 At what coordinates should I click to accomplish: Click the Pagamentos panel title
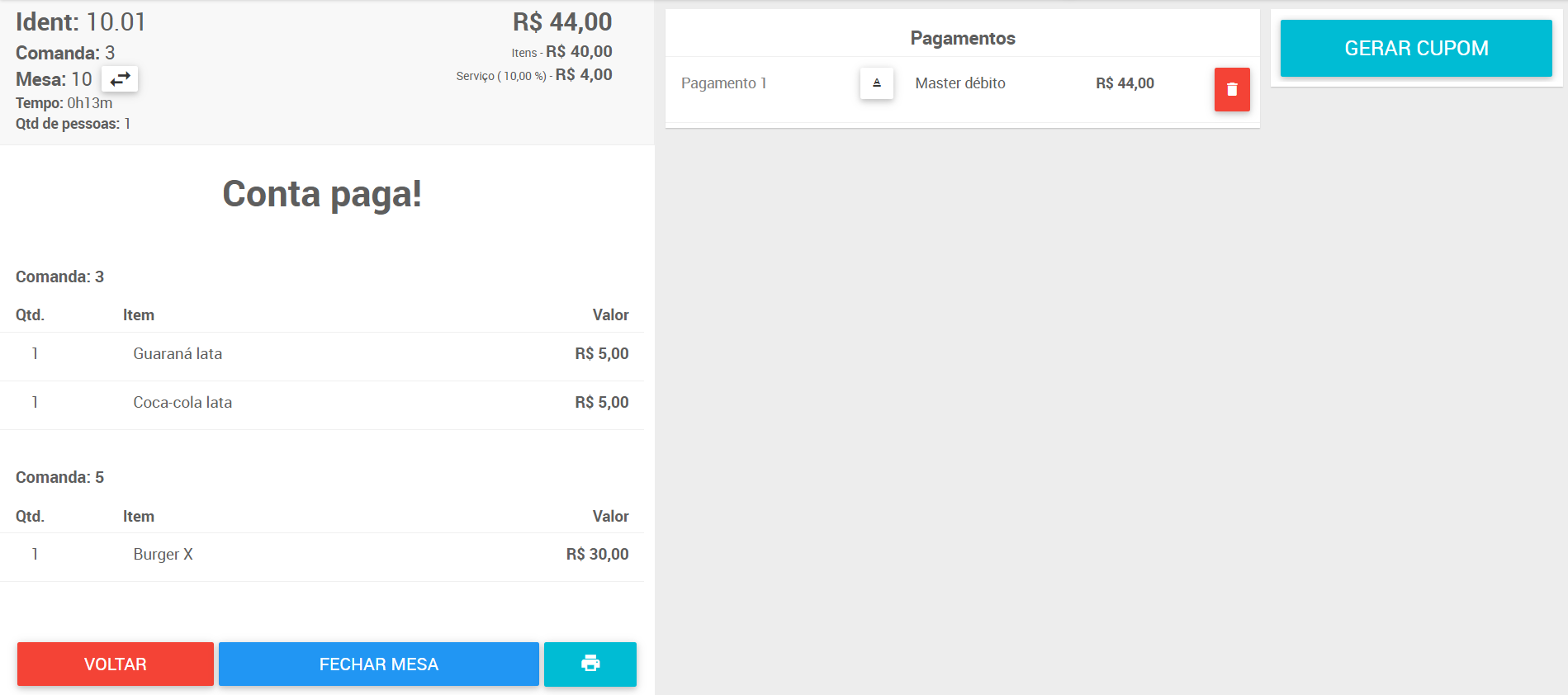coord(963,38)
